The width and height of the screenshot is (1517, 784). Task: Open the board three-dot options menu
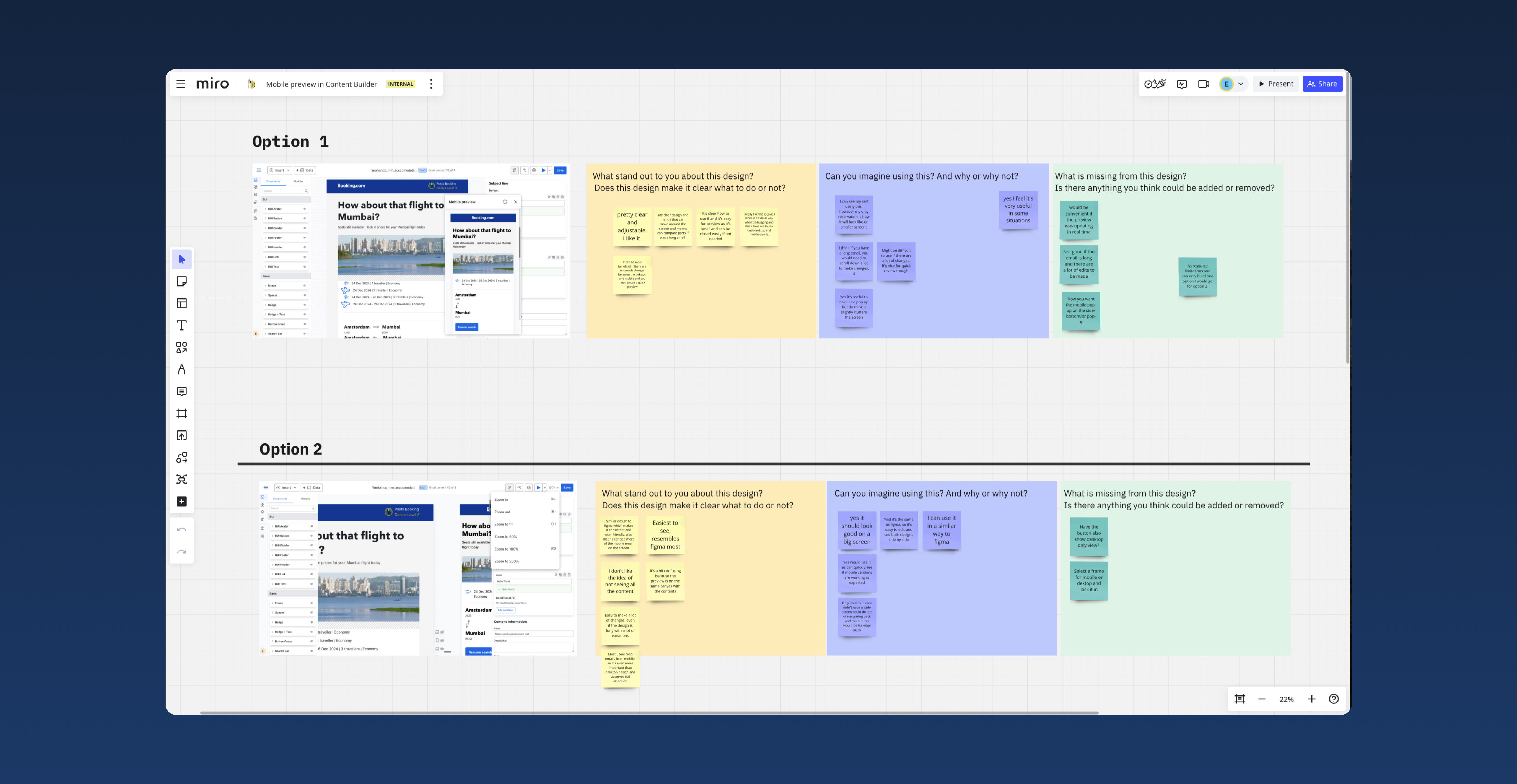[431, 84]
